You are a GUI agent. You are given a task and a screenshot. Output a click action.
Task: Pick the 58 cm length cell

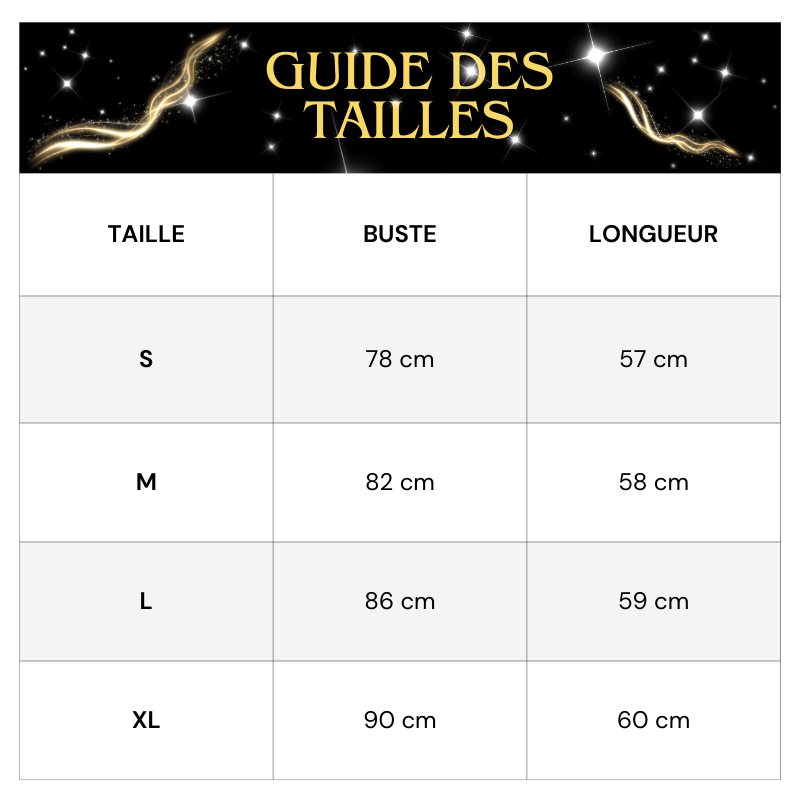tap(653, 482)
